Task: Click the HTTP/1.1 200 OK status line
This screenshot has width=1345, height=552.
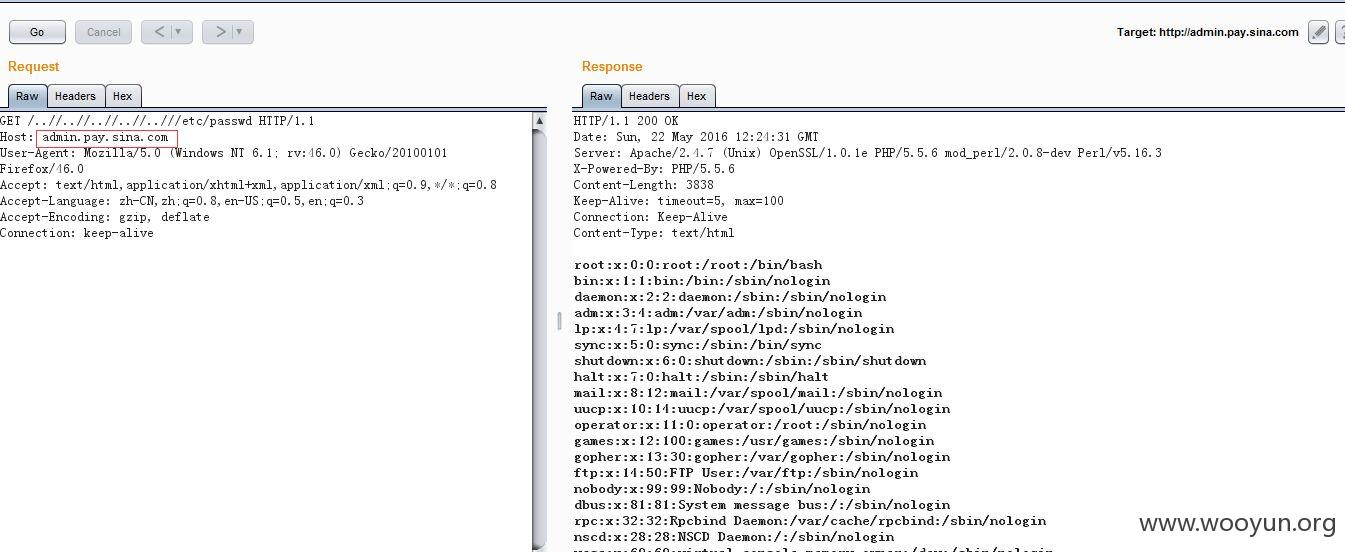Action: click(x=626, y=121)
